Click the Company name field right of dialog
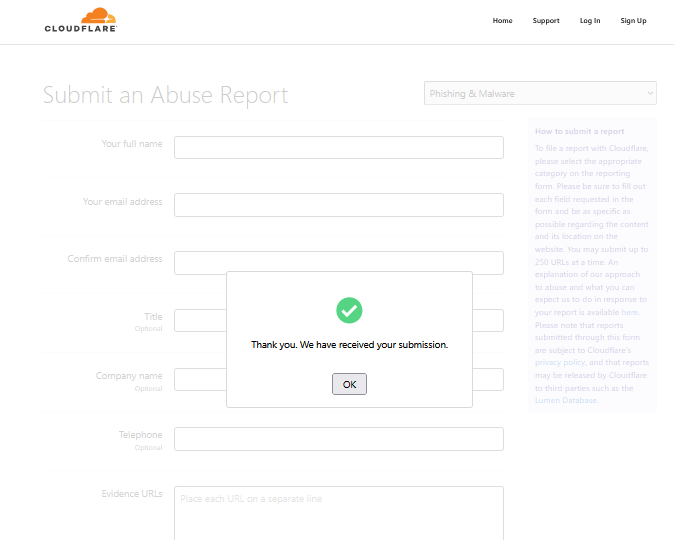Image resolution: width=674 pixels, height=540 pixels. tap(488, 380)
